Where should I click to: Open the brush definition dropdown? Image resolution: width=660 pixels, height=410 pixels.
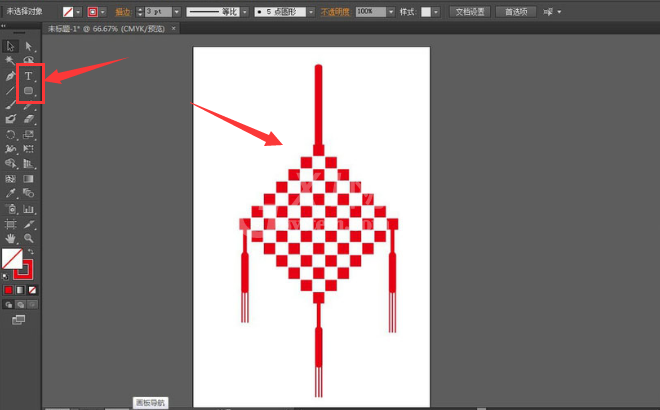click(311, 12)
